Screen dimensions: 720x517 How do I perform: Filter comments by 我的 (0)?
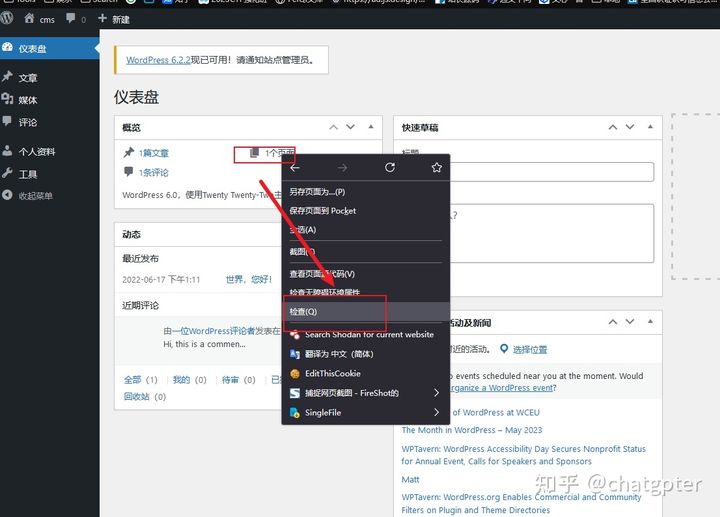pyautogui.click(x=190, y=380)
